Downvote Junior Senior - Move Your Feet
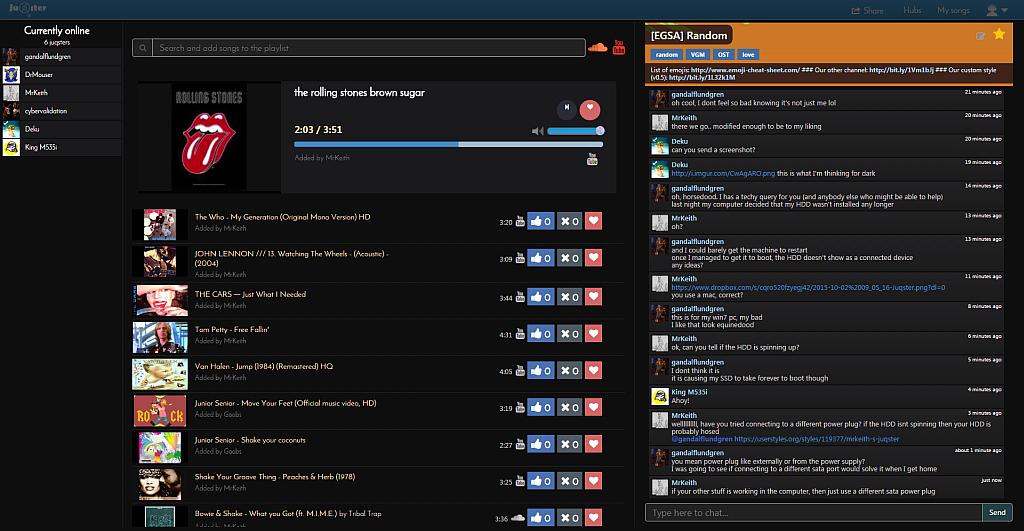Image resolution: width=1024 pixels, height=531 pixels. pyautogui.click(x=569, y=408)
